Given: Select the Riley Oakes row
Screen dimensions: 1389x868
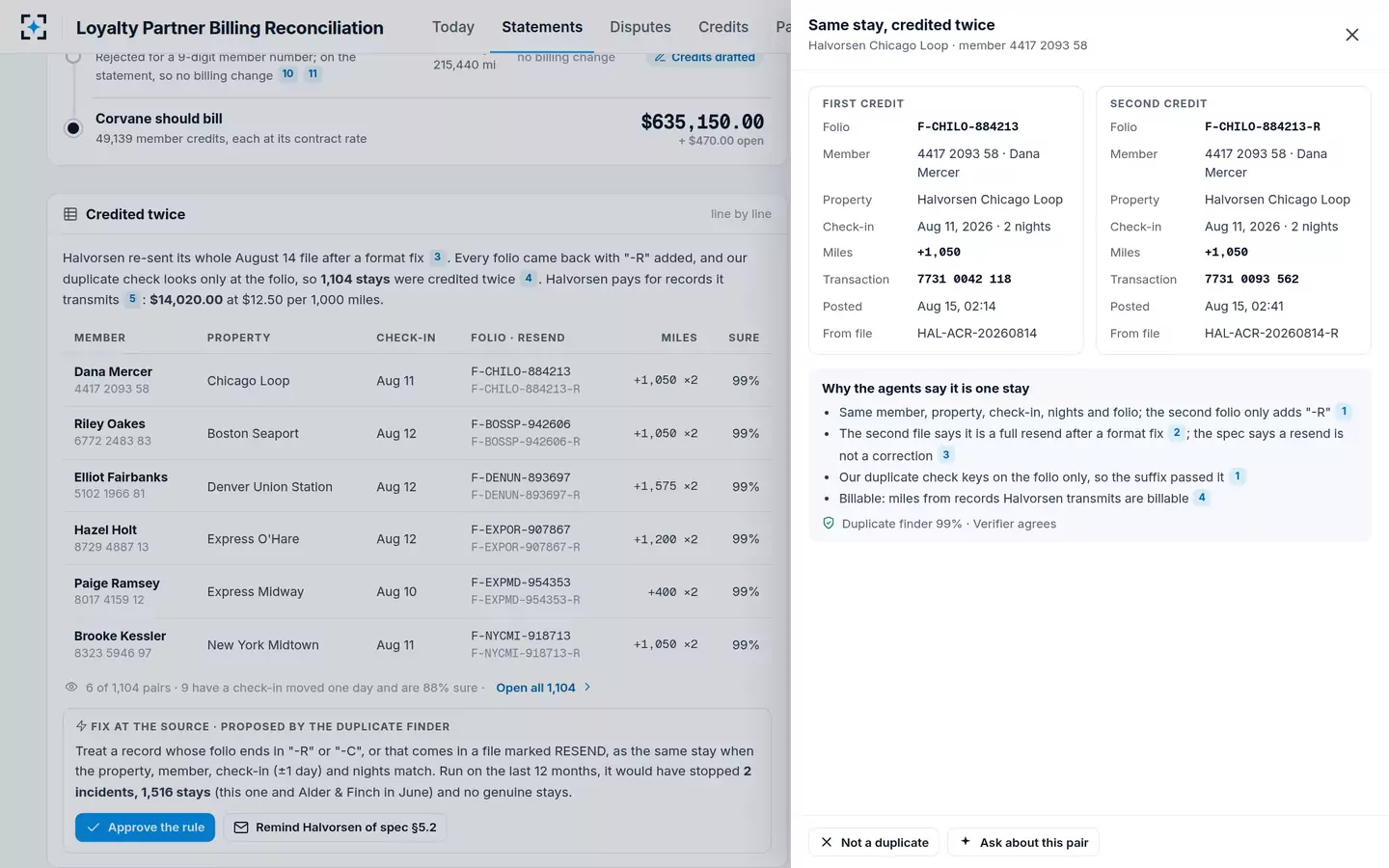Looking at the screenshot, I should 417,433.
